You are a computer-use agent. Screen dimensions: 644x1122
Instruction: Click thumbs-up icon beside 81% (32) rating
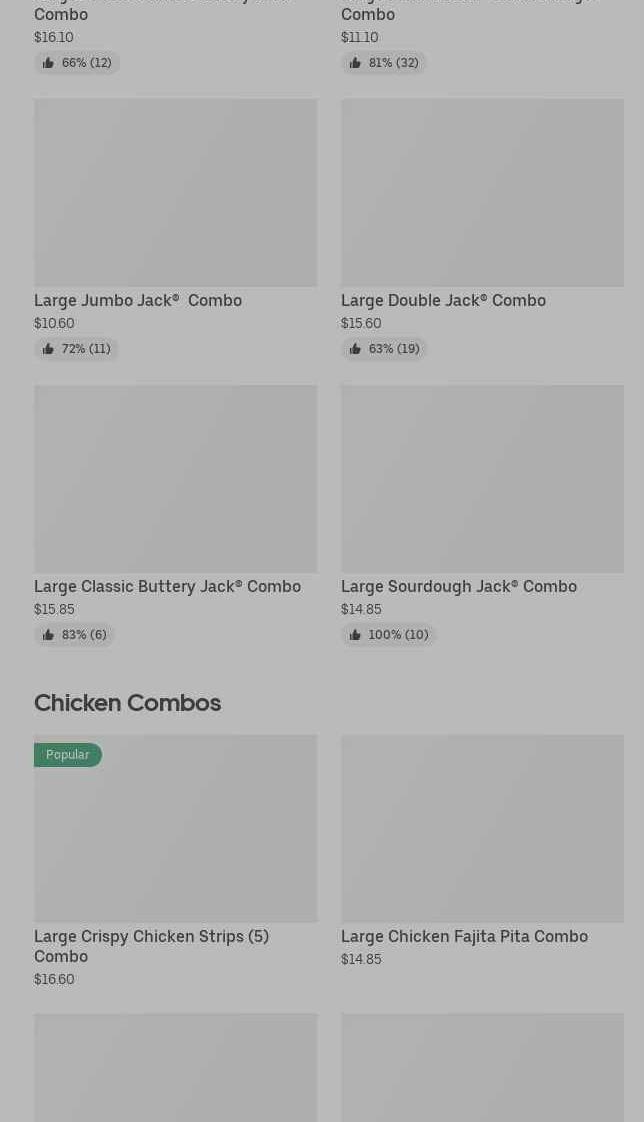pyautogui.click(x=355, y=63)
